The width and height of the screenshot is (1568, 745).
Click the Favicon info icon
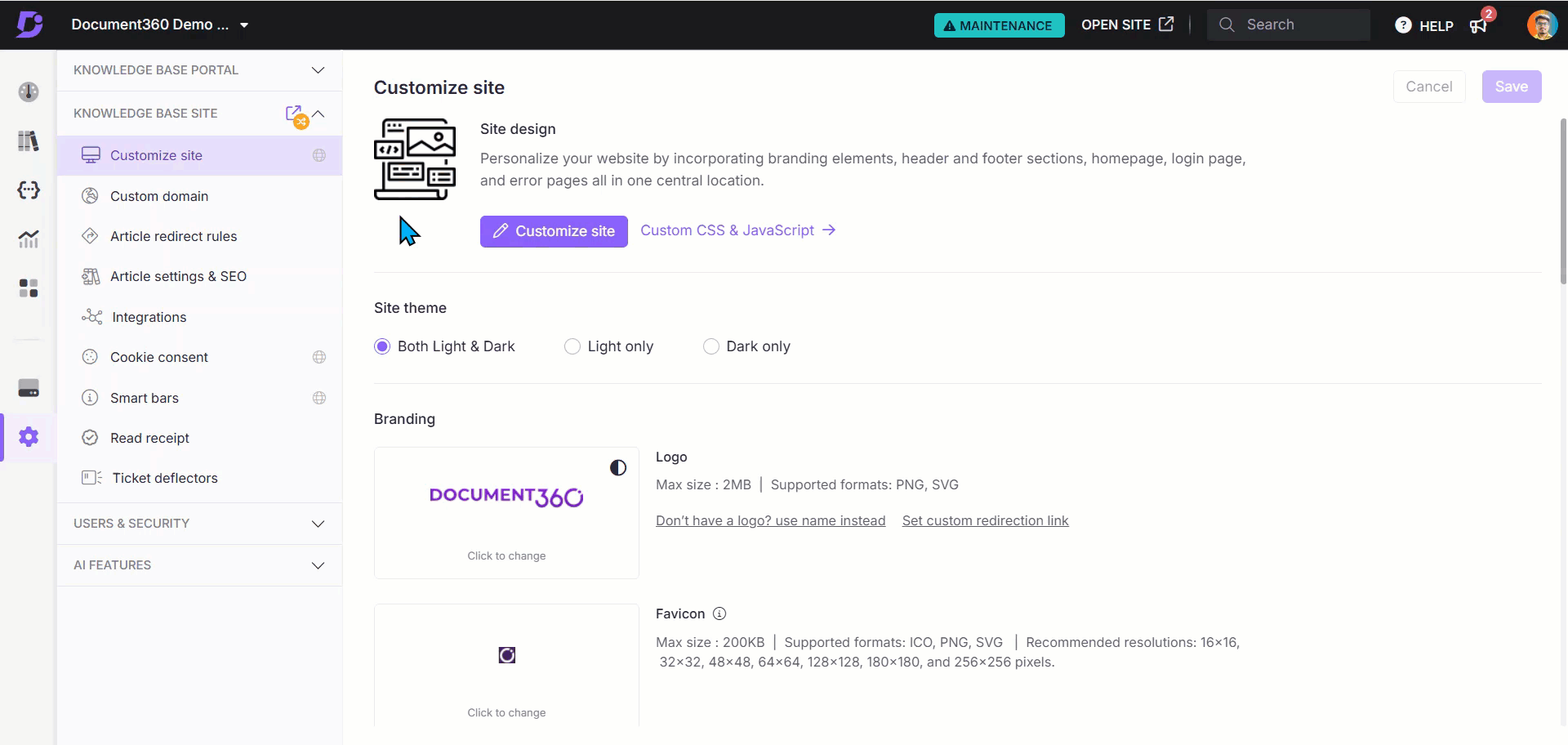pyautogui.click(x=719, y=613)
